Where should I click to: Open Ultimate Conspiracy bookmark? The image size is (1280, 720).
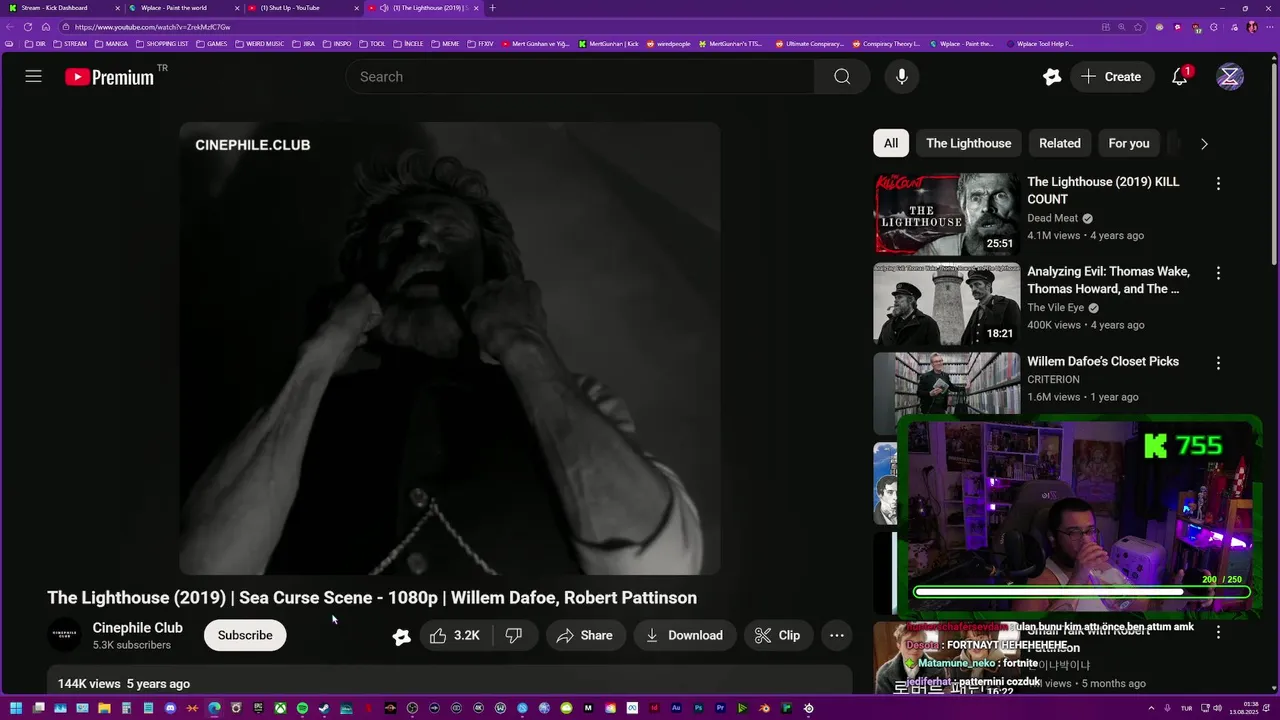coord(812,44)
